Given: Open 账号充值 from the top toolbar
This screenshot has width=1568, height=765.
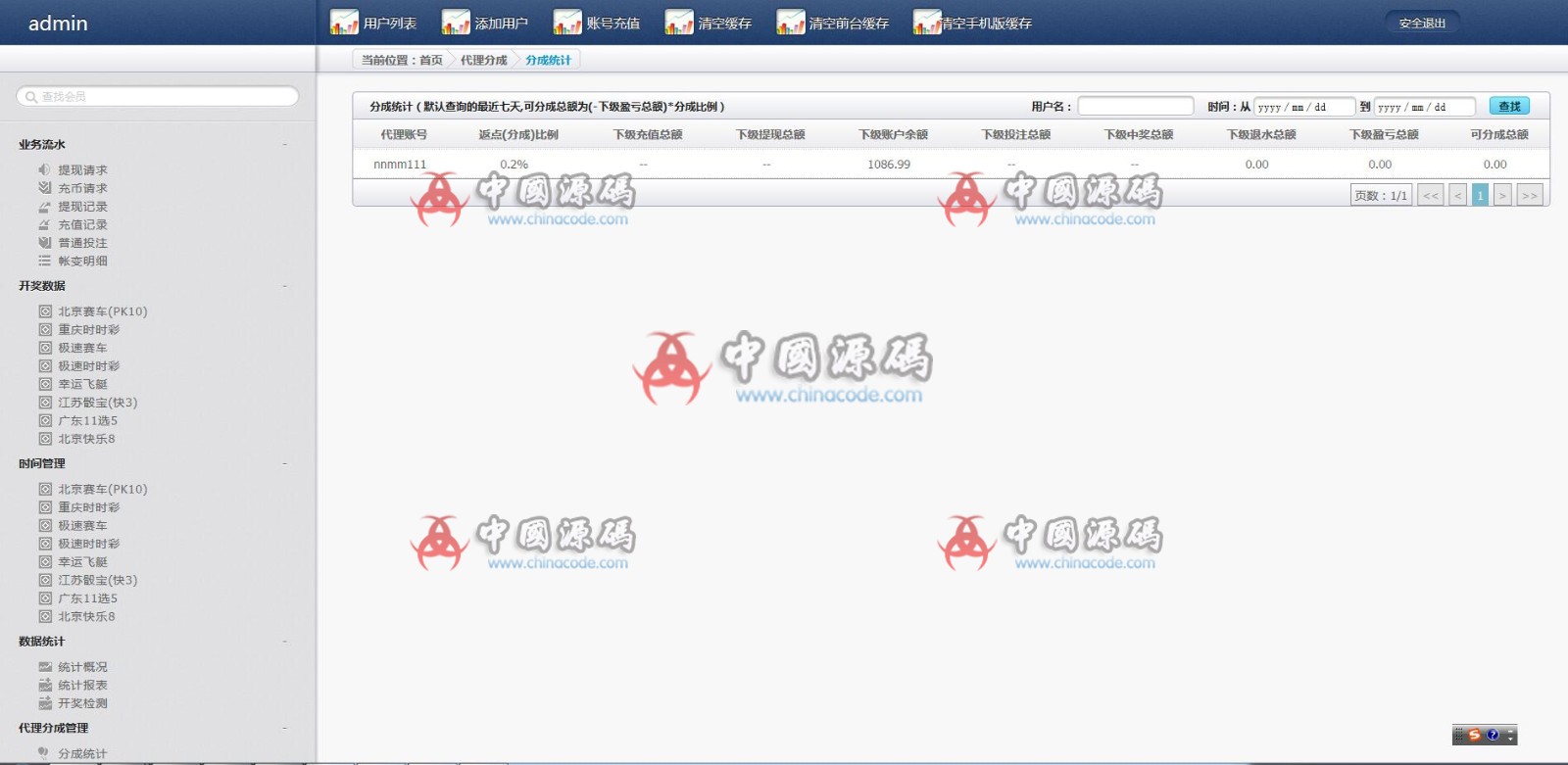Looking at the screenshot, I should [x=597, y=23].
